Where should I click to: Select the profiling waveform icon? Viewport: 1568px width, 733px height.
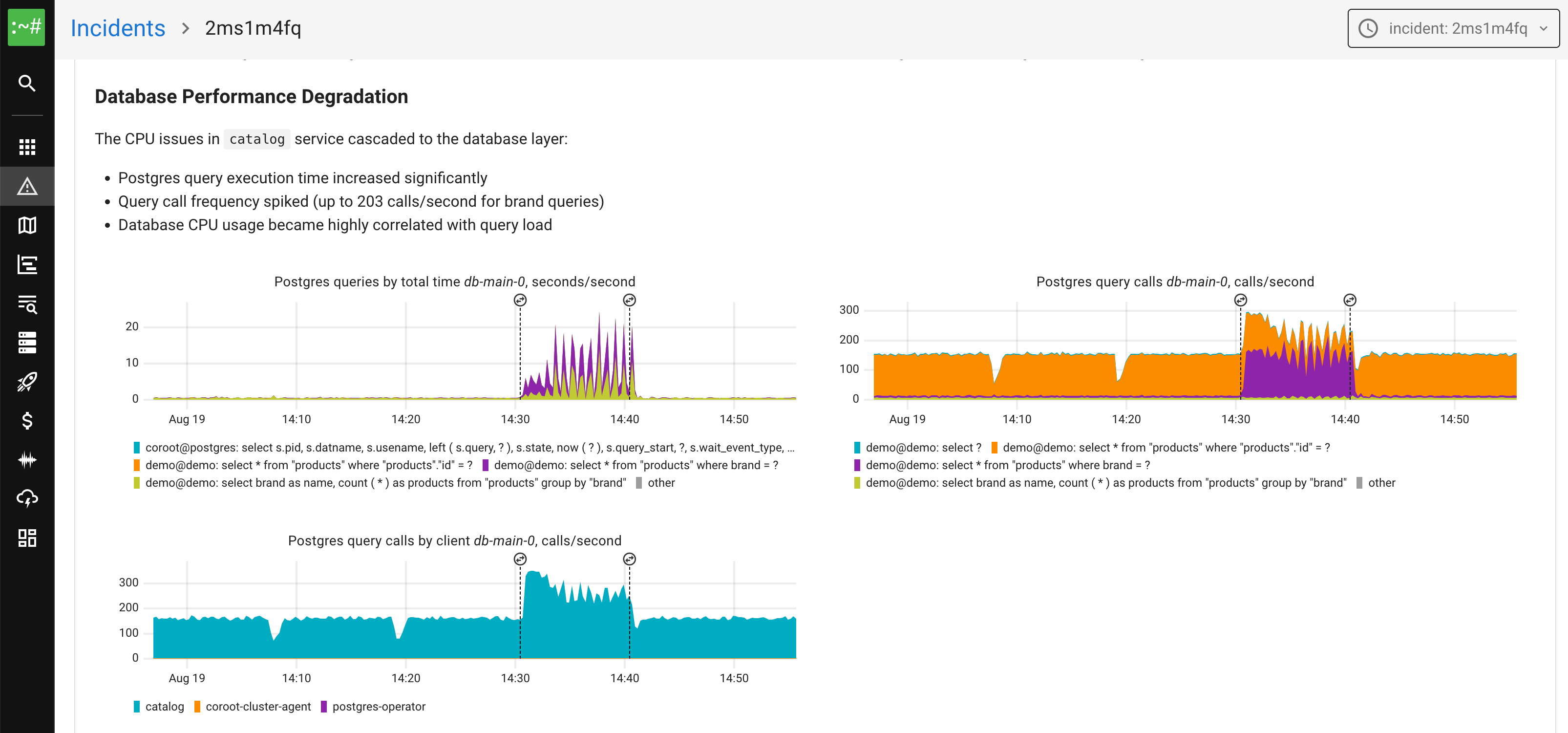27,460
